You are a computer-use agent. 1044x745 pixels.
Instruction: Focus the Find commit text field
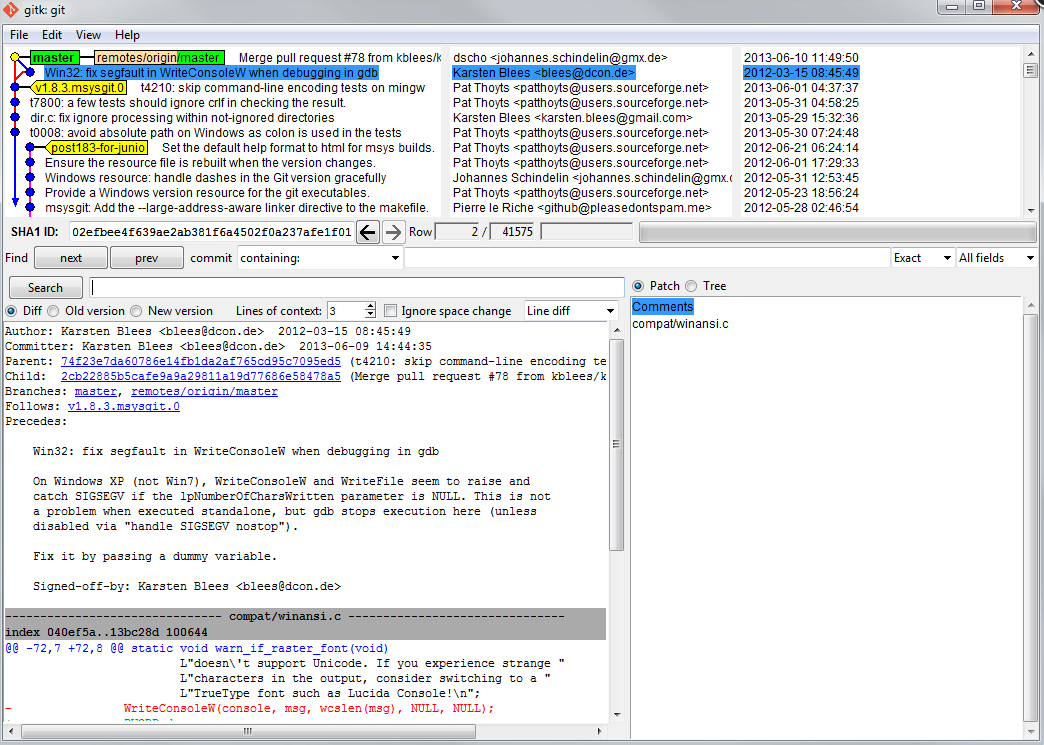click(x=647, y=258)
